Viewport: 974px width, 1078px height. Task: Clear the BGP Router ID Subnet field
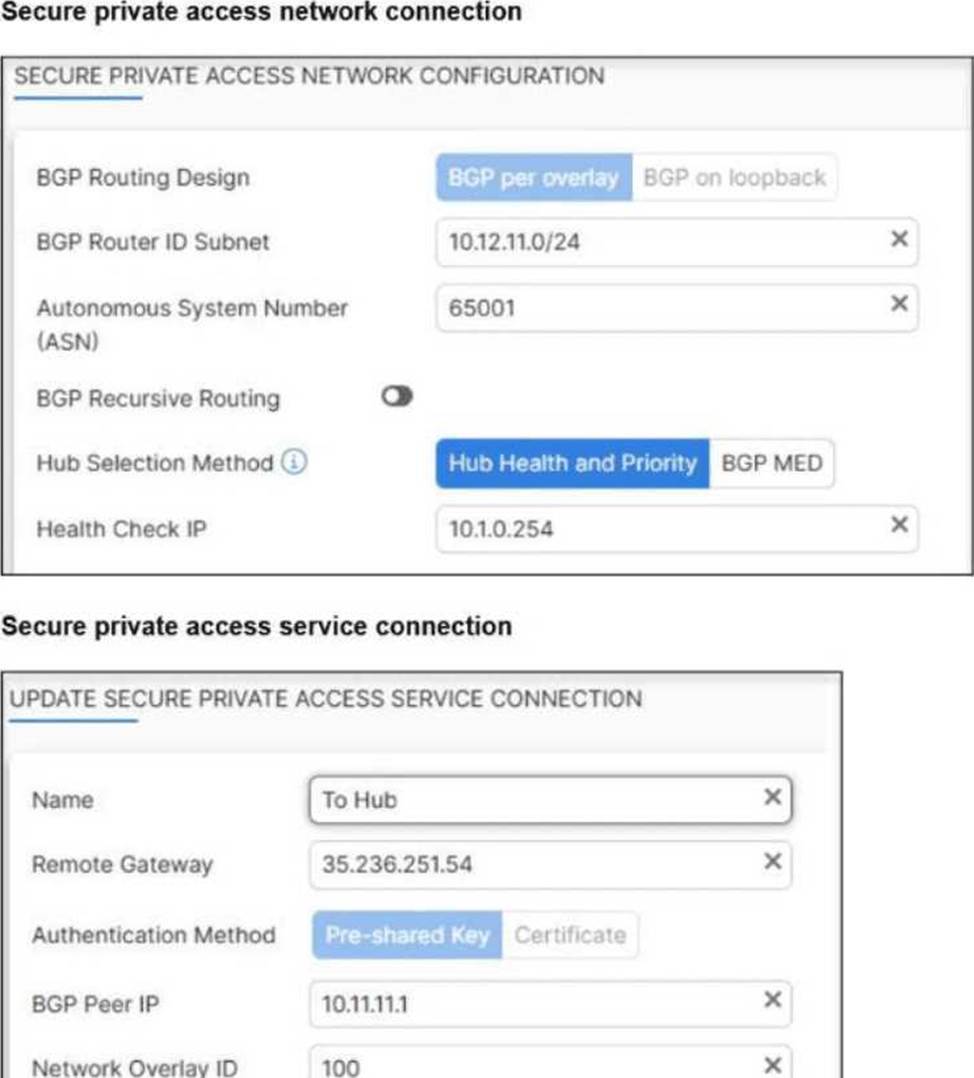[899, 240]
